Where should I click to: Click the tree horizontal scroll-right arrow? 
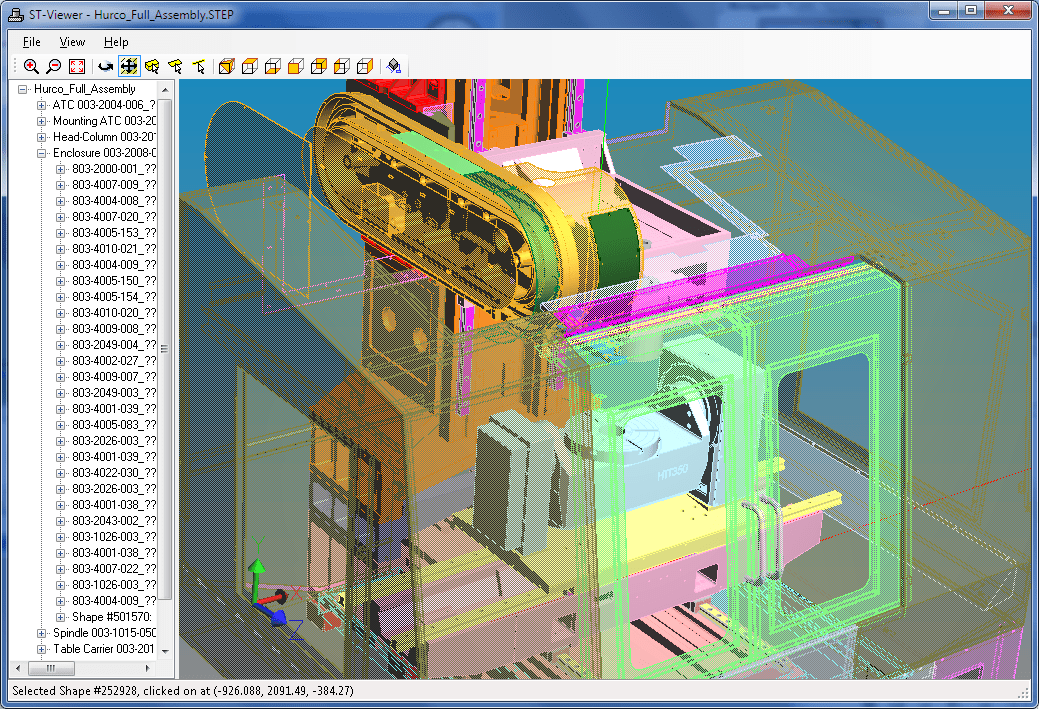(148, 668)
